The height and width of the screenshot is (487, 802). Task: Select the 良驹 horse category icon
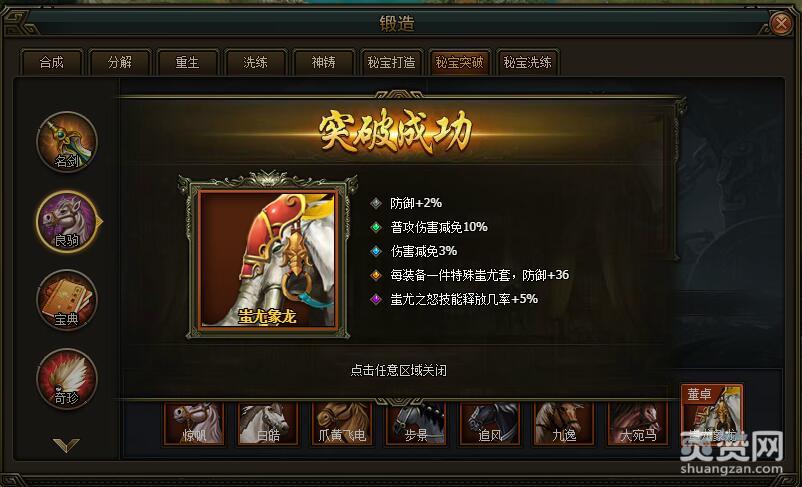pos(66,222)
